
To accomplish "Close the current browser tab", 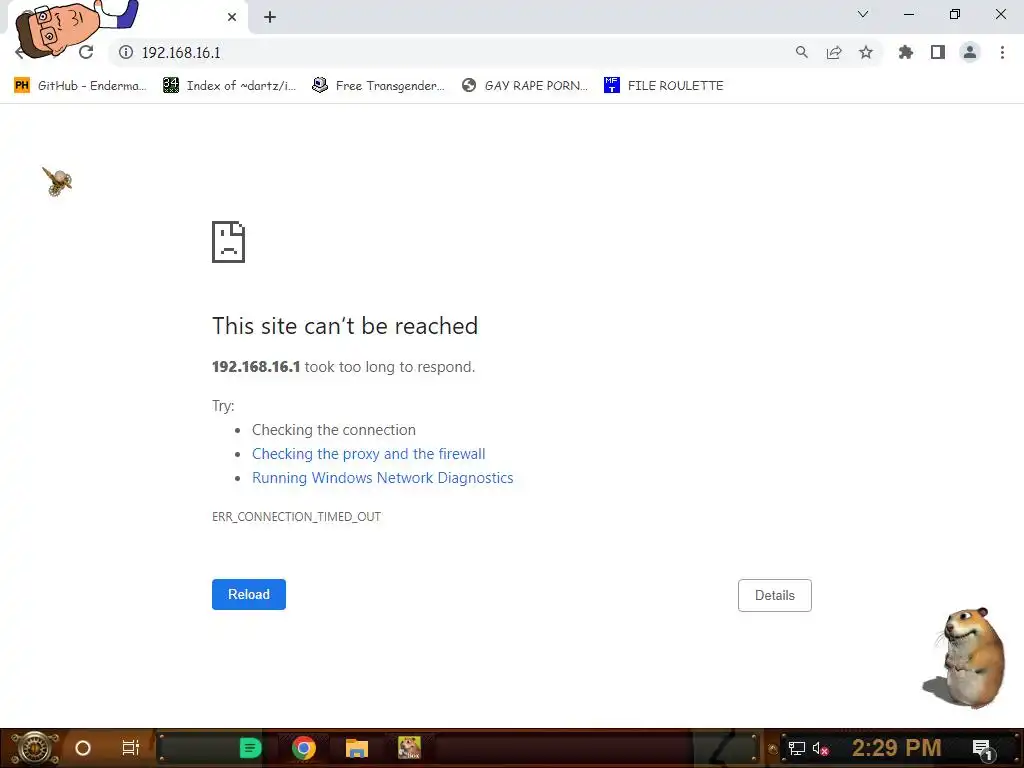I will (x=232, y=17).
